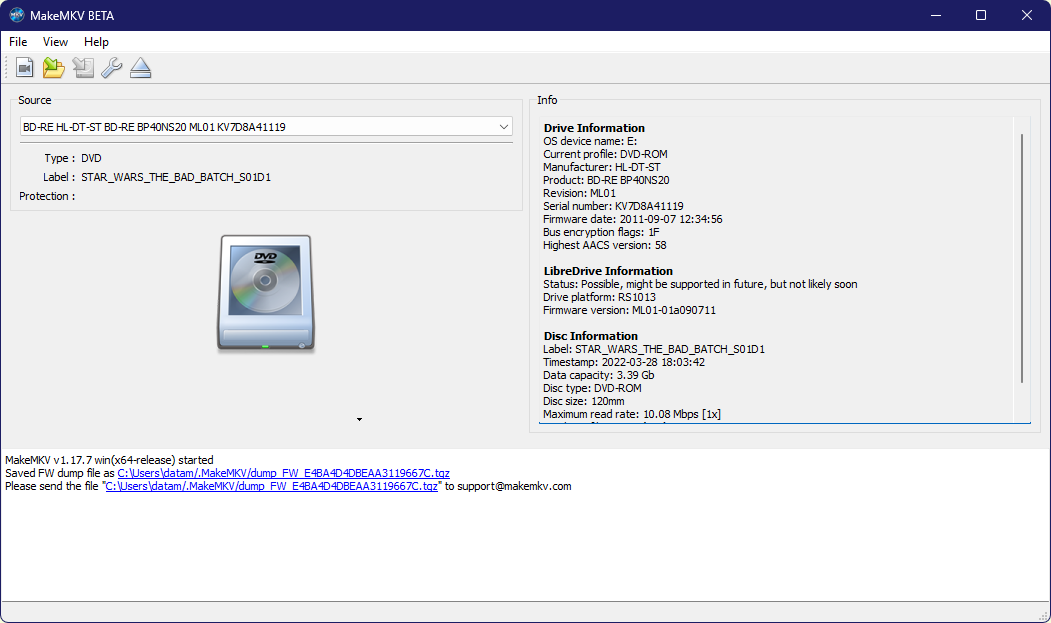Click the 'Drive platform: RS1013' line
The width and height of the screenshot is (1051, 623).
pos(599,297)
